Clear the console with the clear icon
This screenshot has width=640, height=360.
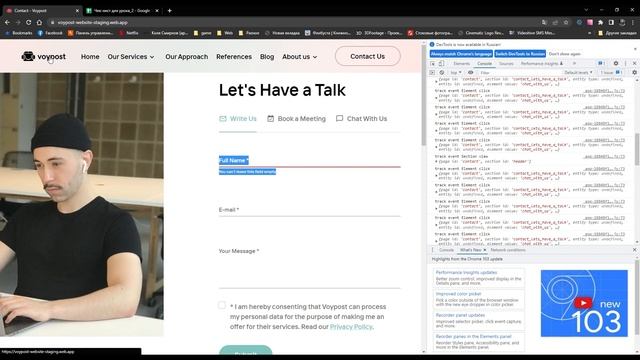pos(442,73)
